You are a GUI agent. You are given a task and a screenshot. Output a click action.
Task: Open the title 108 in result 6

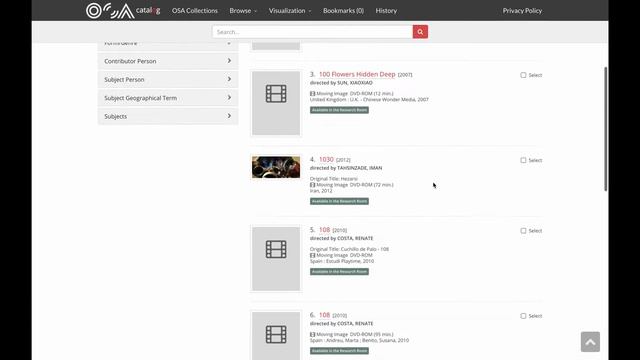[x=324, y=315]
